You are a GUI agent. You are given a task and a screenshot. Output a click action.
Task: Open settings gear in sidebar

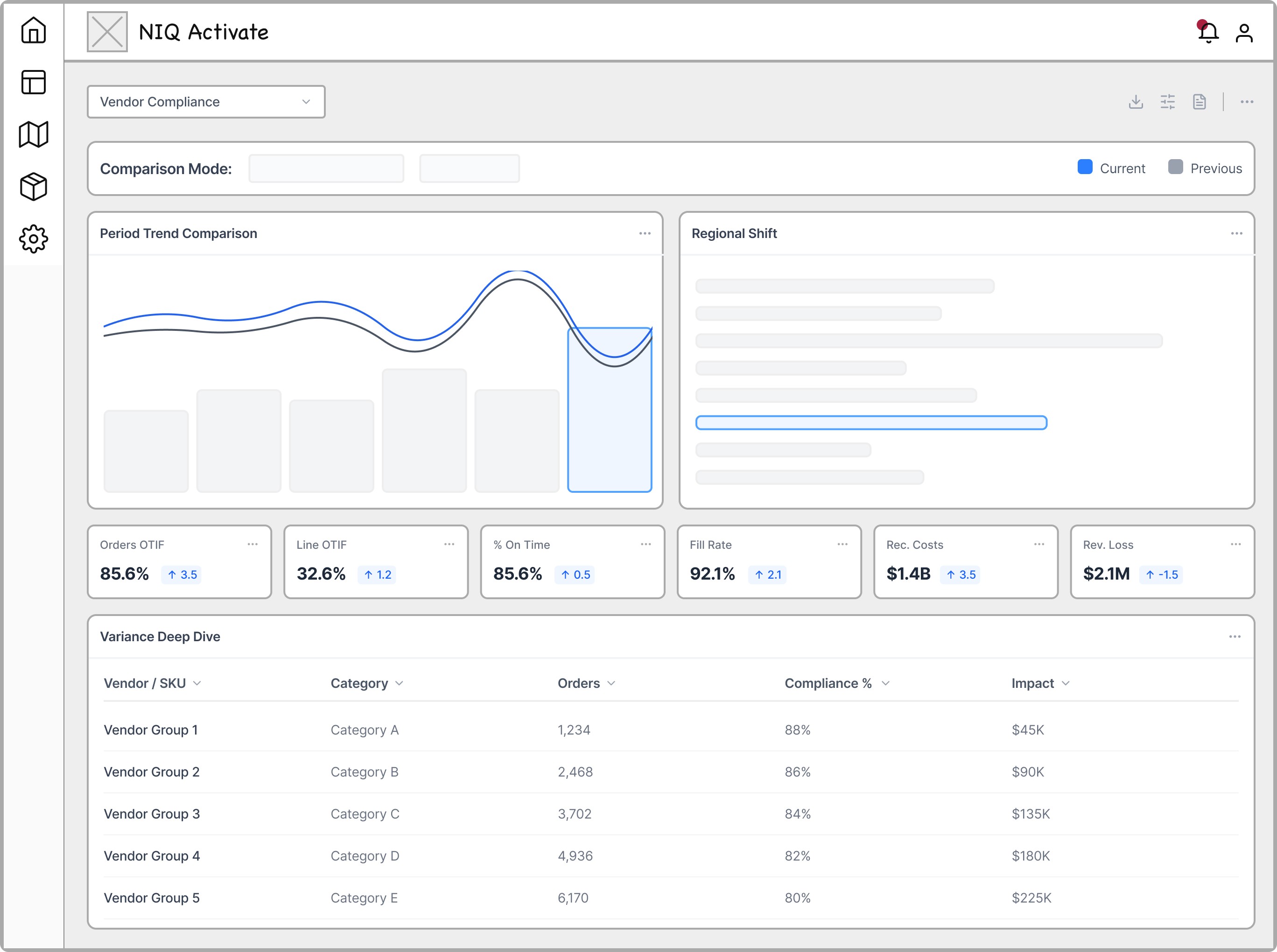coord(34,238)
